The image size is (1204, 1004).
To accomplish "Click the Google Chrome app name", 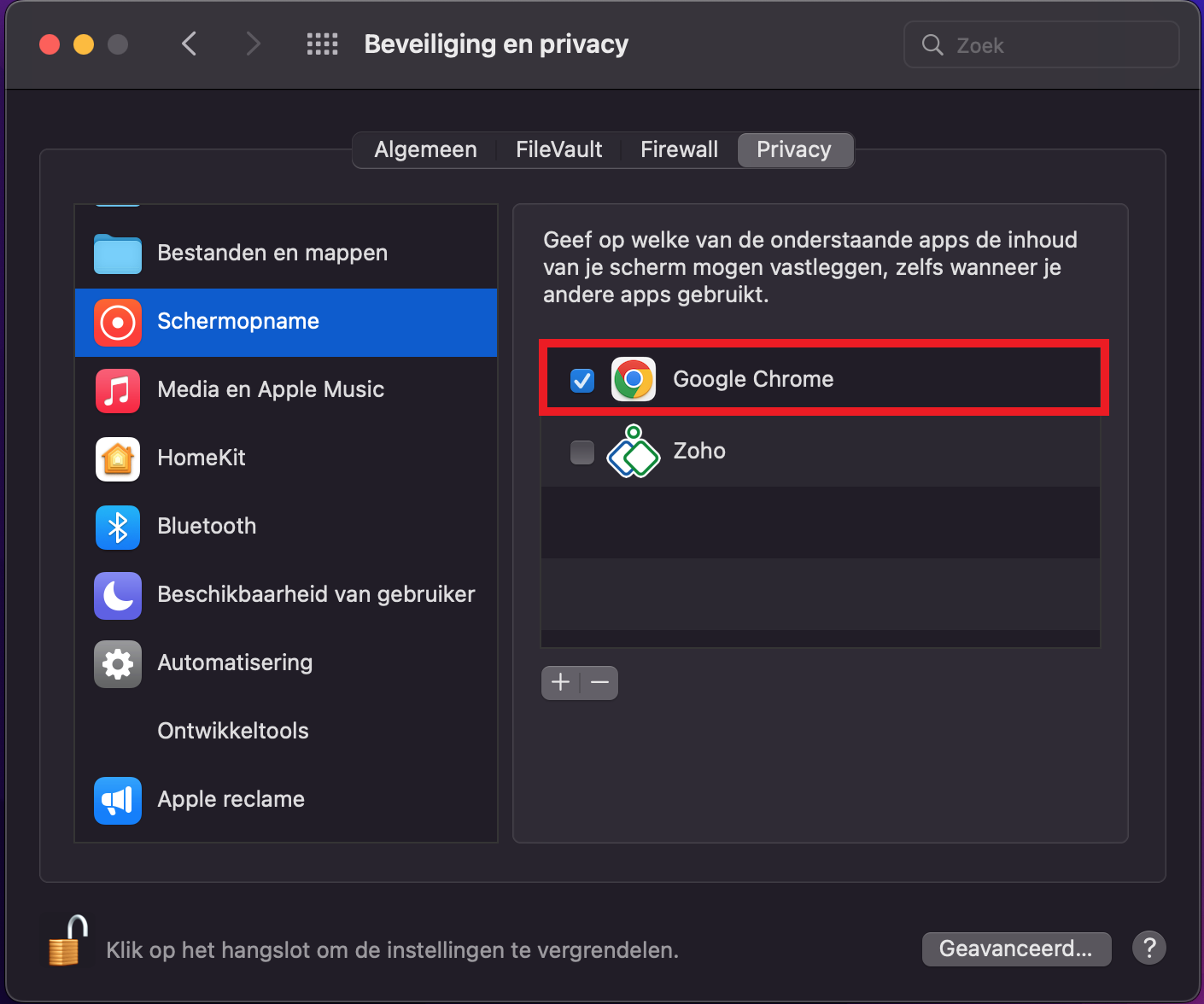I will click(753, 379).
